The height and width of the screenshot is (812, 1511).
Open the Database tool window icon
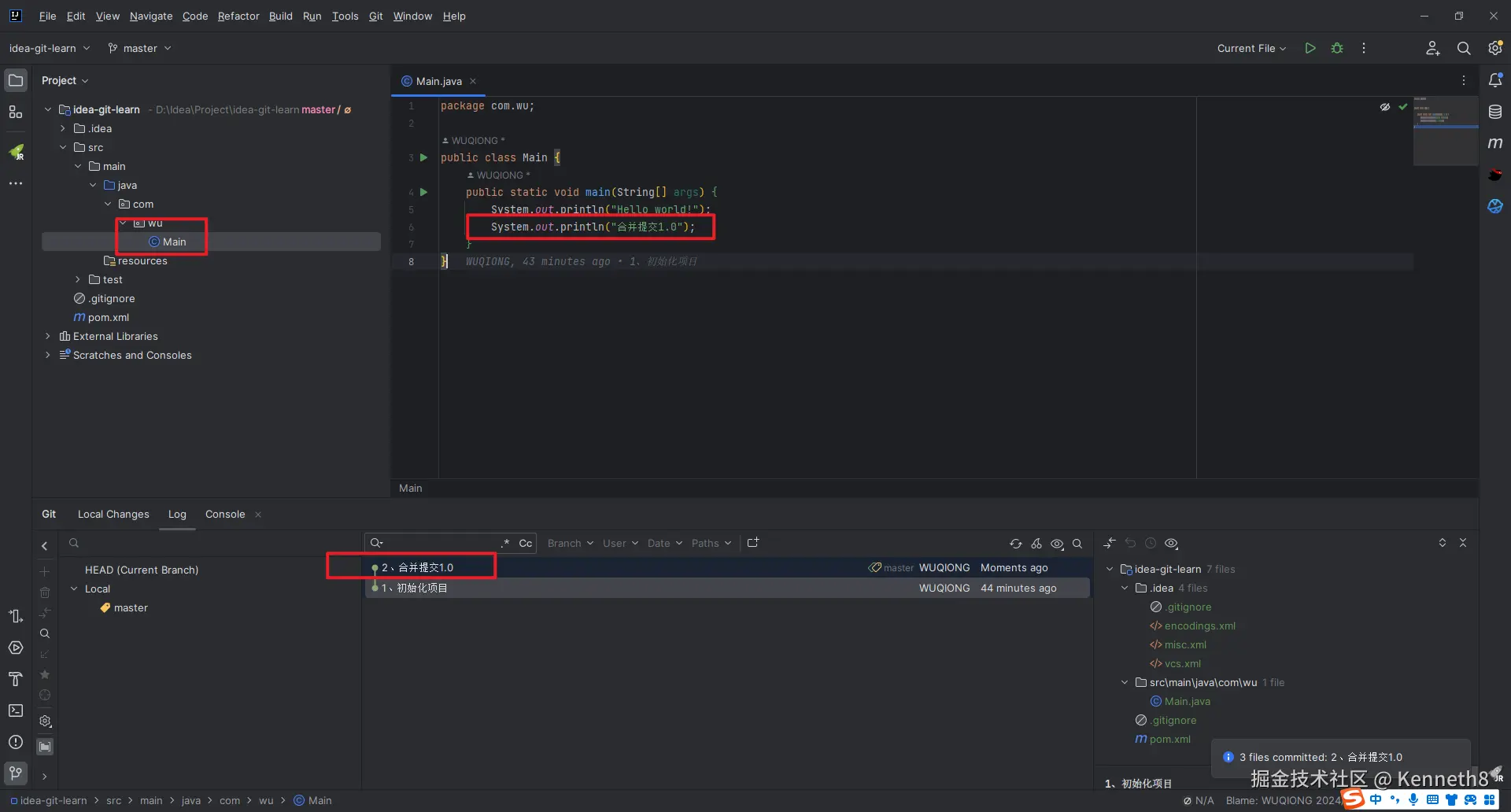click(1495, 112)
